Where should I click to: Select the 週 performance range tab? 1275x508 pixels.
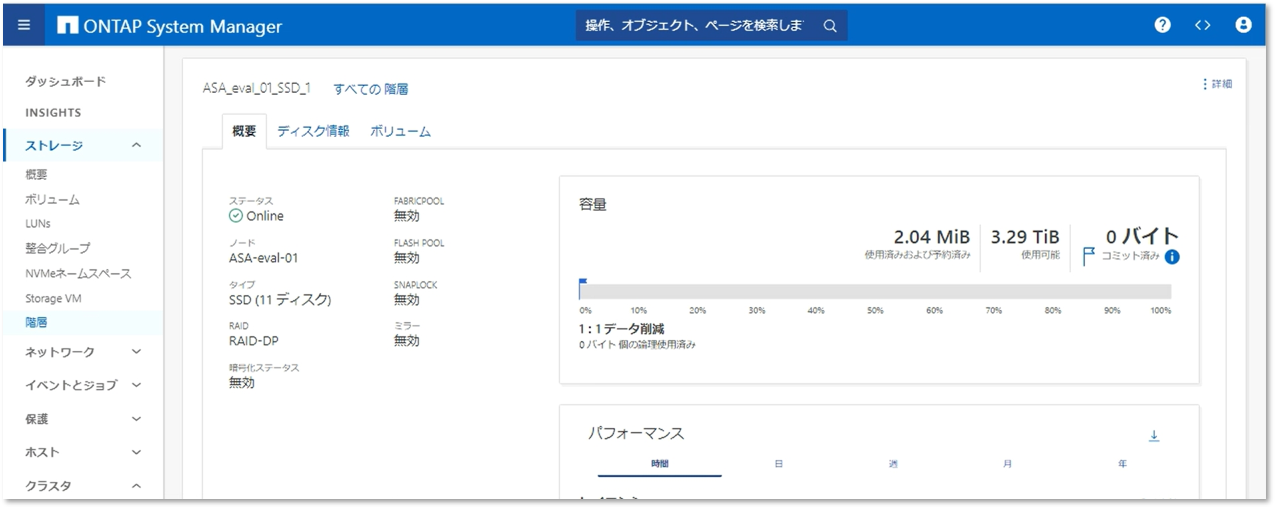click(893, 464)
